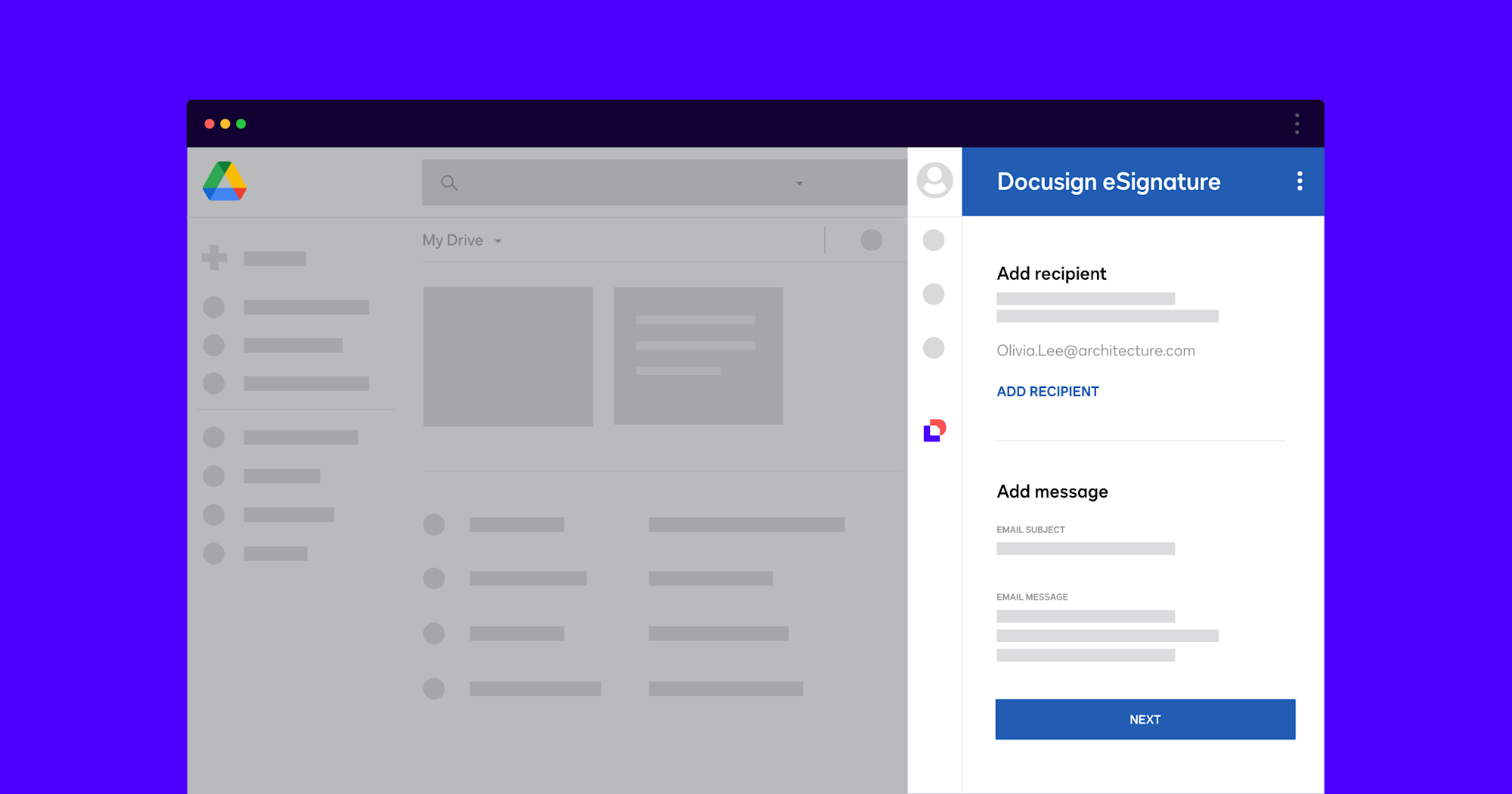Click the search magnifier icon in Drive

point(449,182)
